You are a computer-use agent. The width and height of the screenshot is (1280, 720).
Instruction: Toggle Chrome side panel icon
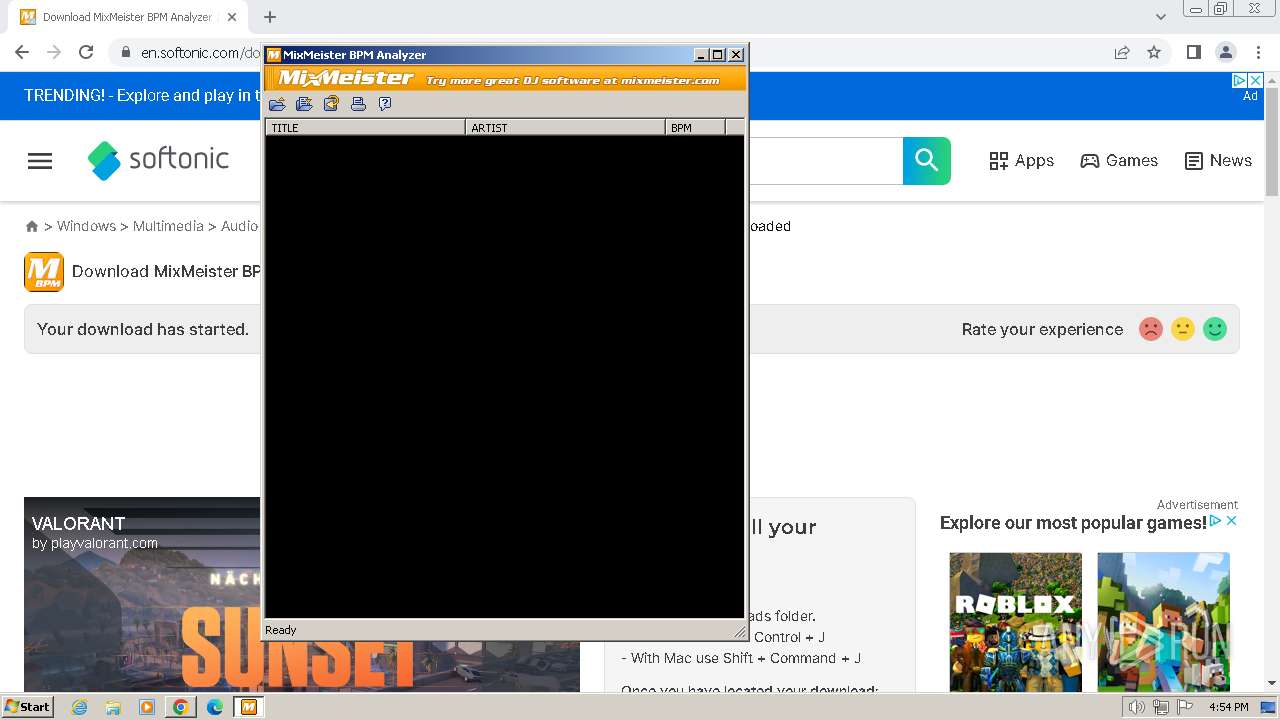(x=1193, y=52)
